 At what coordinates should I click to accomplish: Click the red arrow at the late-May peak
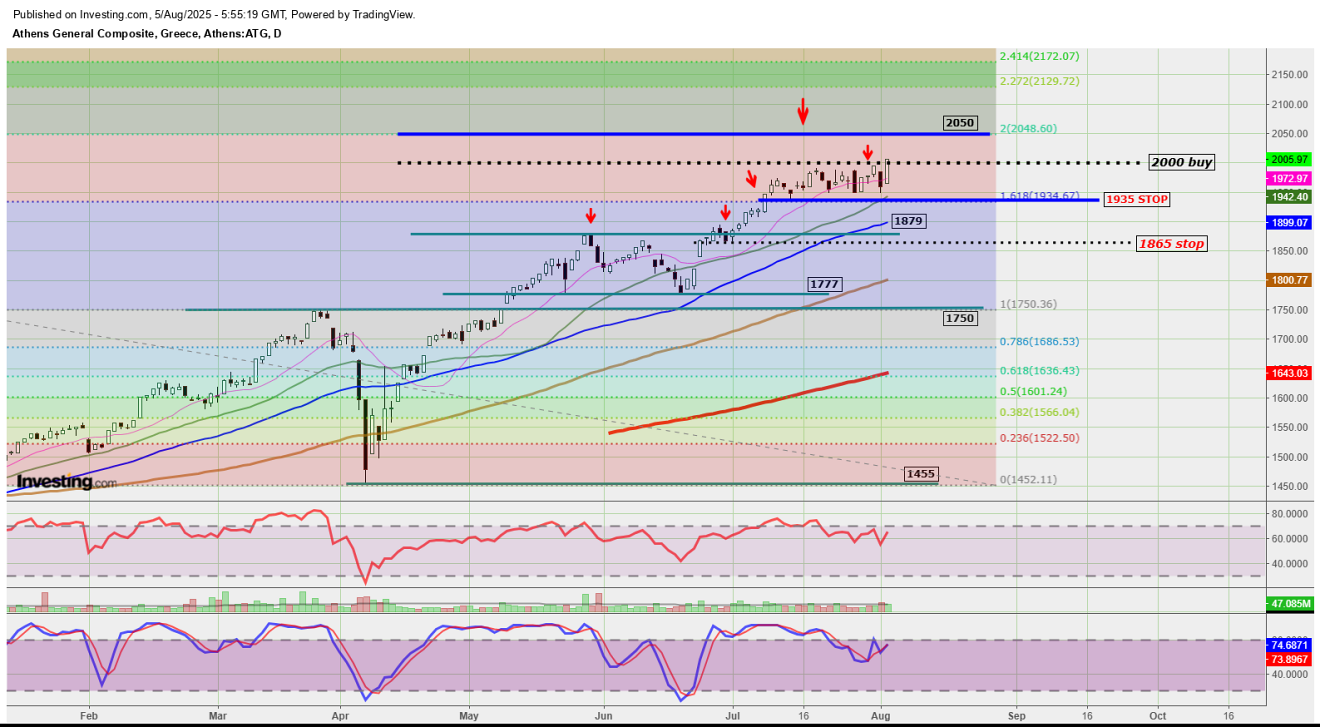pos(591,216)
